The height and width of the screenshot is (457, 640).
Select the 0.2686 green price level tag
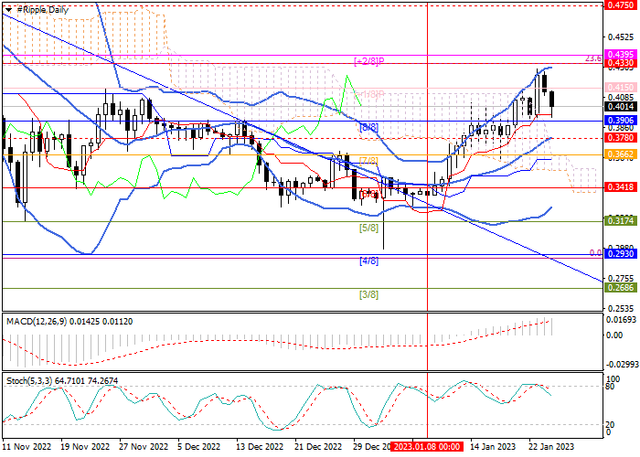click(x=622, y=287)
